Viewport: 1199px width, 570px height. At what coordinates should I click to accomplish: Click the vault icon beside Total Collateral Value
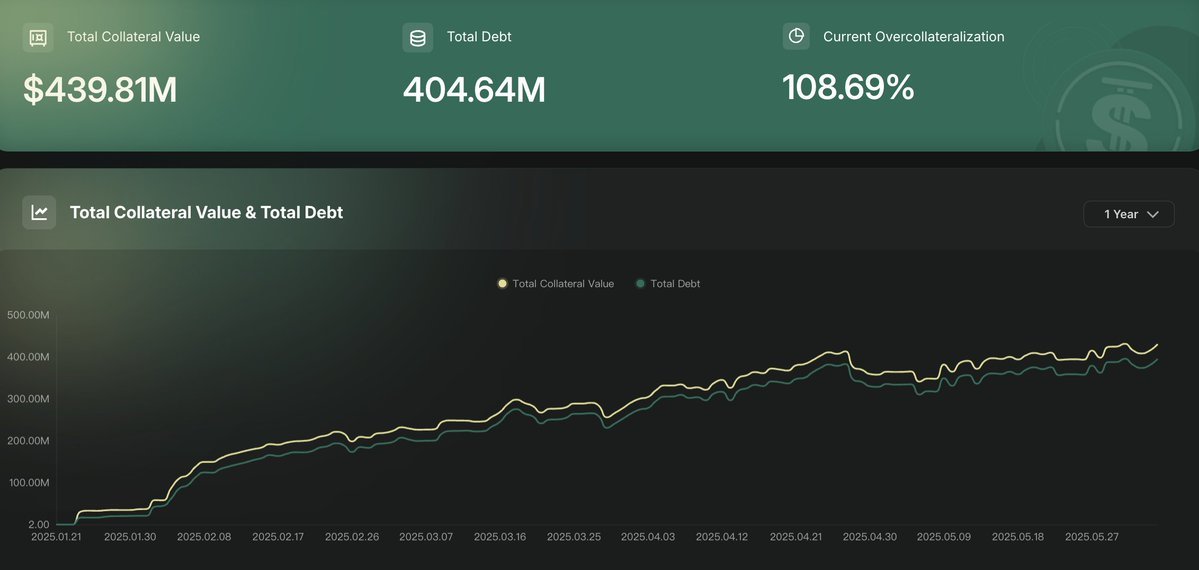38,37
